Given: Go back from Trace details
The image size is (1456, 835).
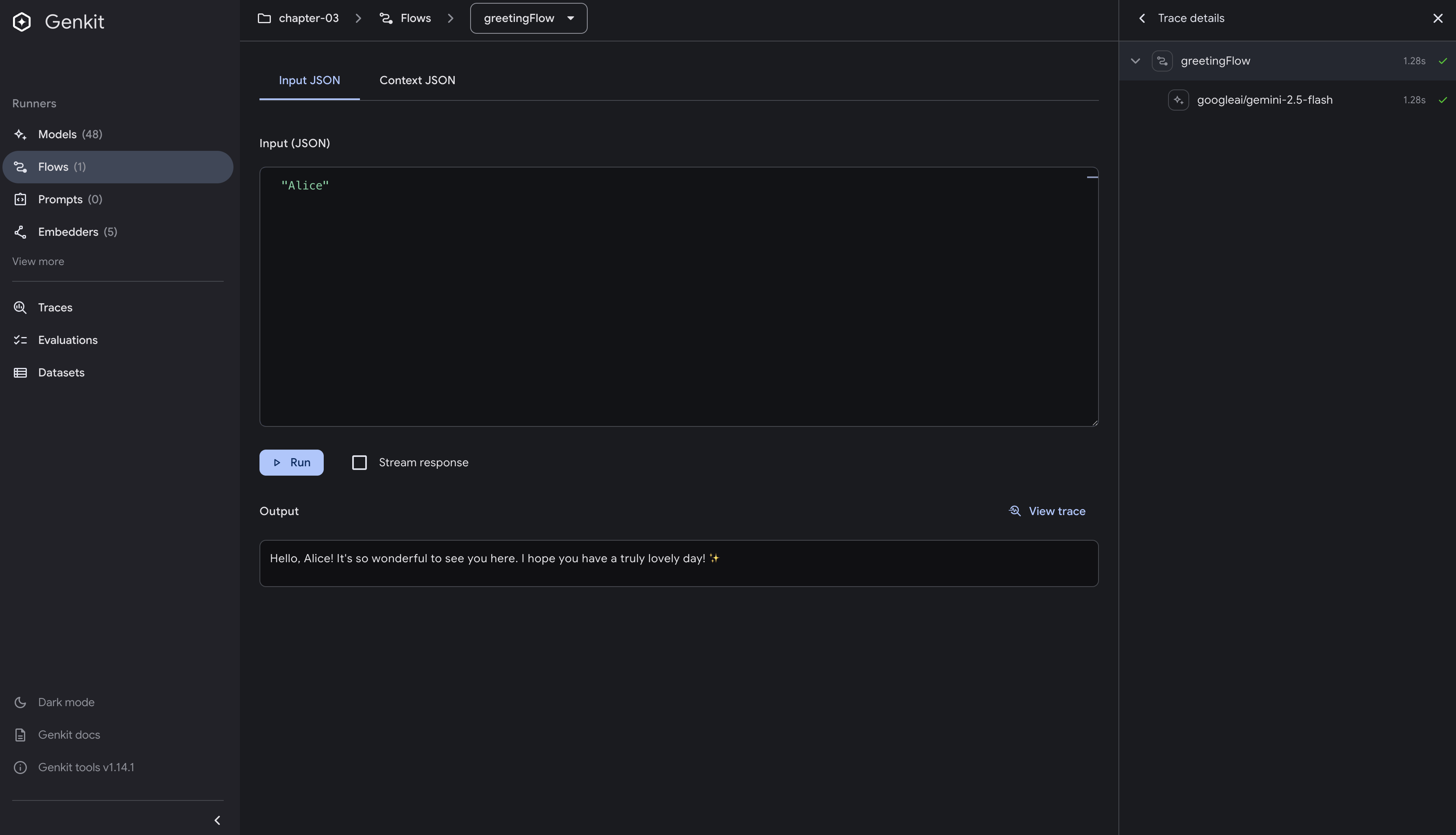Looking at the screenshot, I should (x=1142, y=18).
